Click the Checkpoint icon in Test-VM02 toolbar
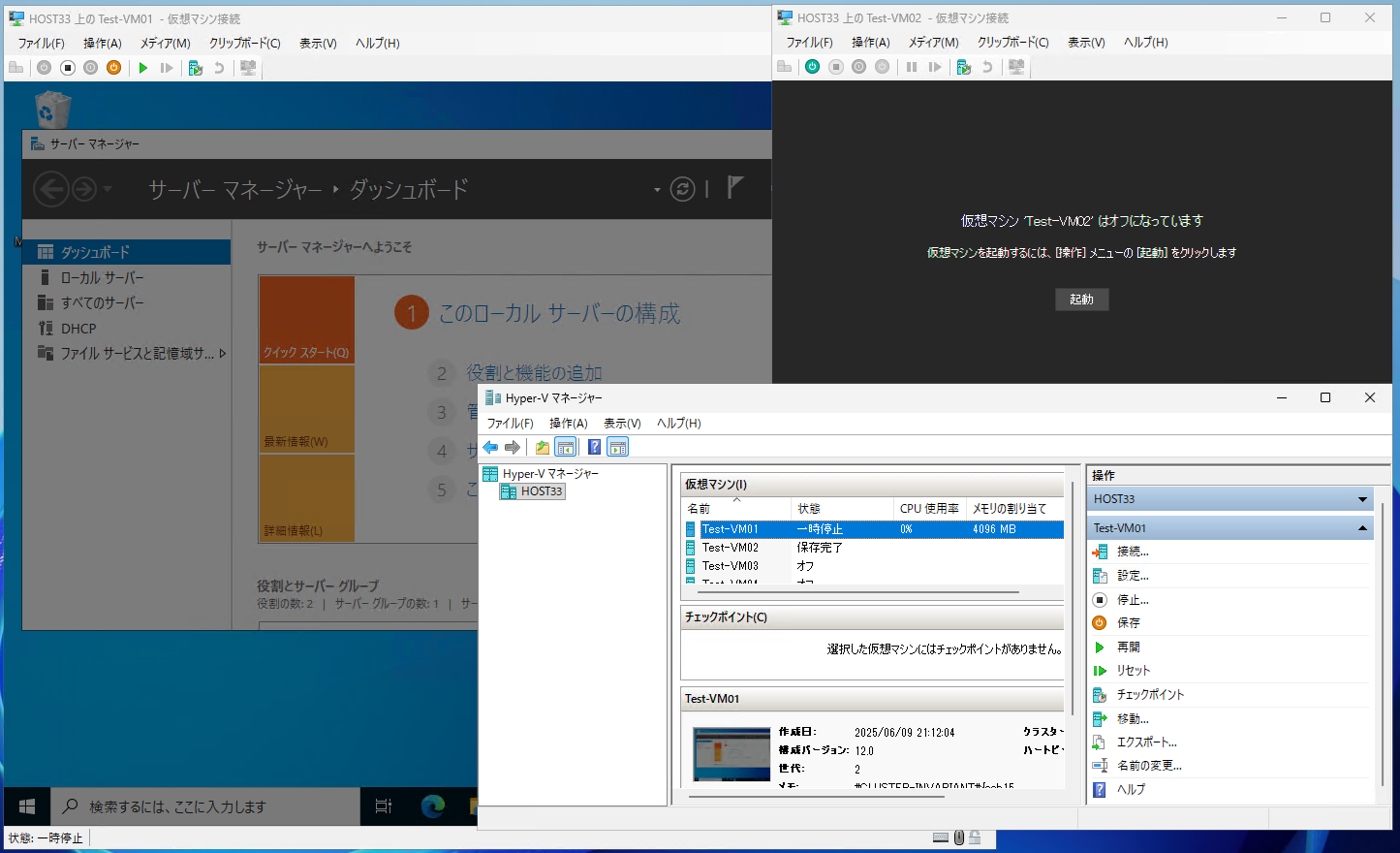Viewport: 1400px width, 853px height. pyautogui.click(x=963, y=67)
